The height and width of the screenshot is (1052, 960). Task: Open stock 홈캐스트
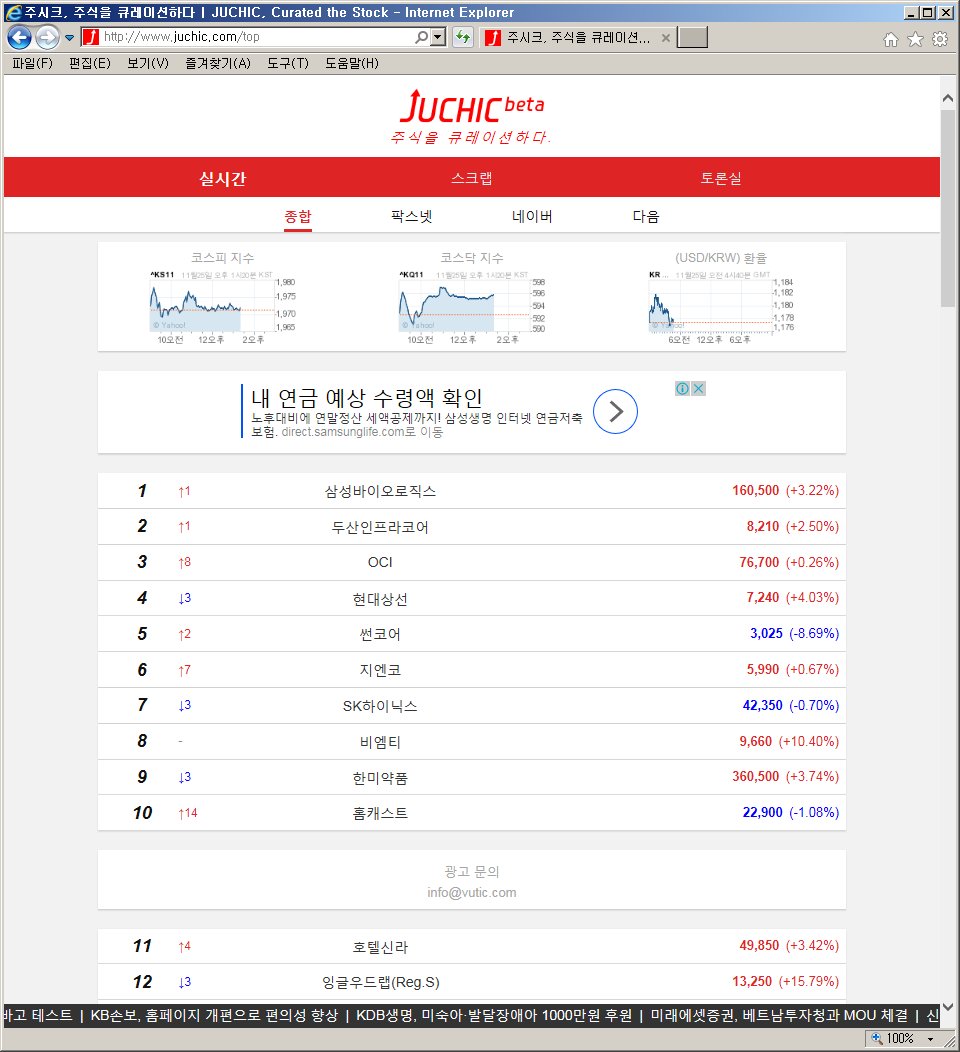click(x=380, y=813)
